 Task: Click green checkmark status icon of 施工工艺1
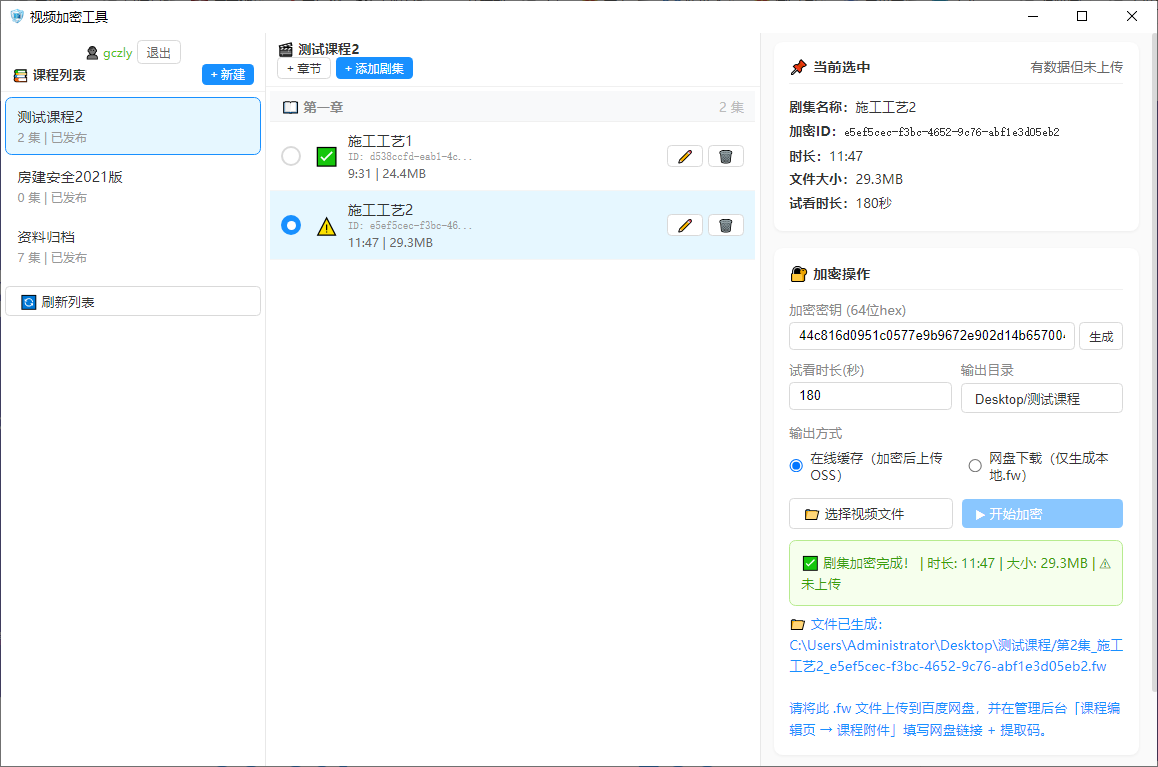326,157
